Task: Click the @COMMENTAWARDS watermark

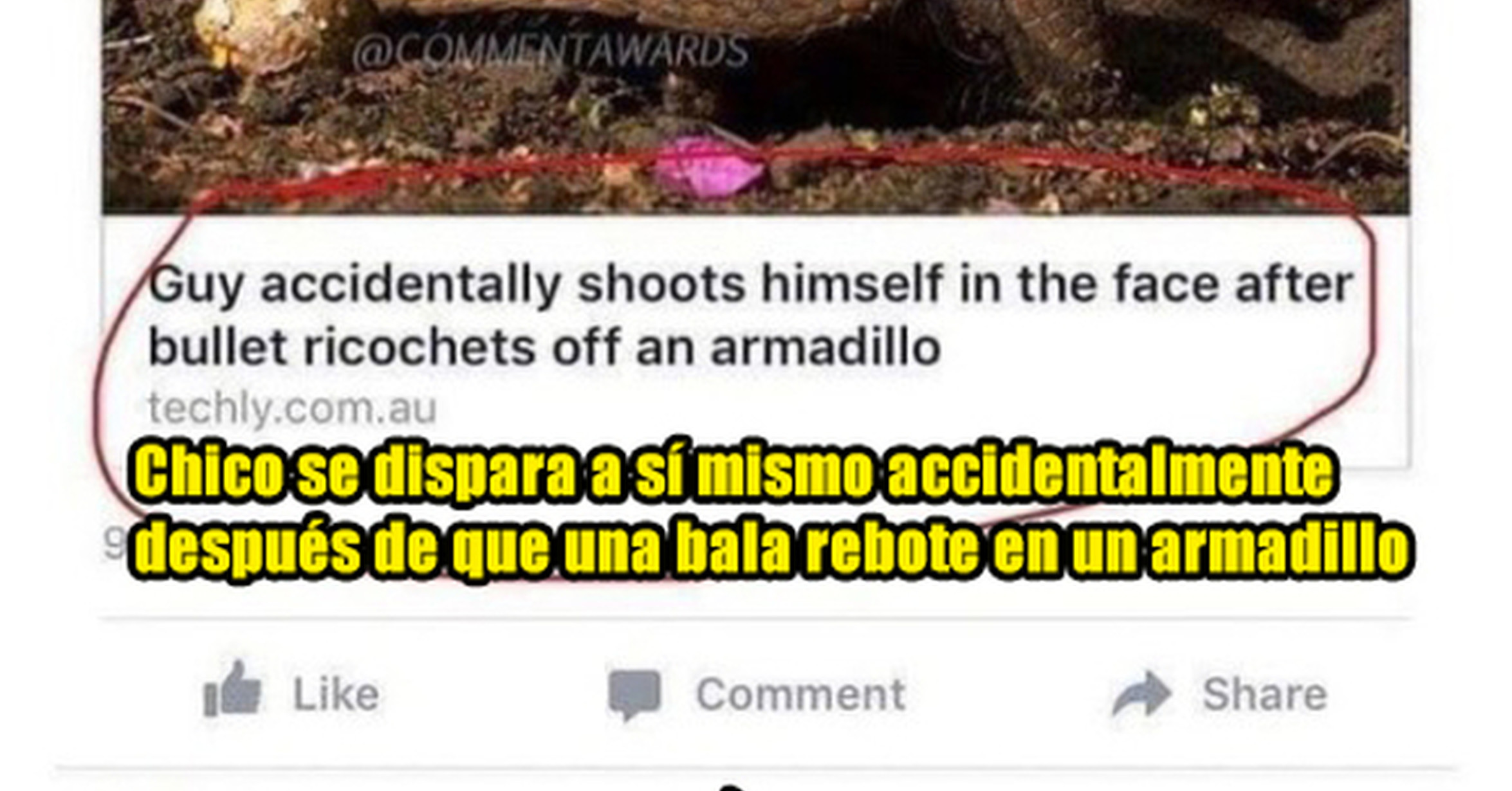Action: 551,51
